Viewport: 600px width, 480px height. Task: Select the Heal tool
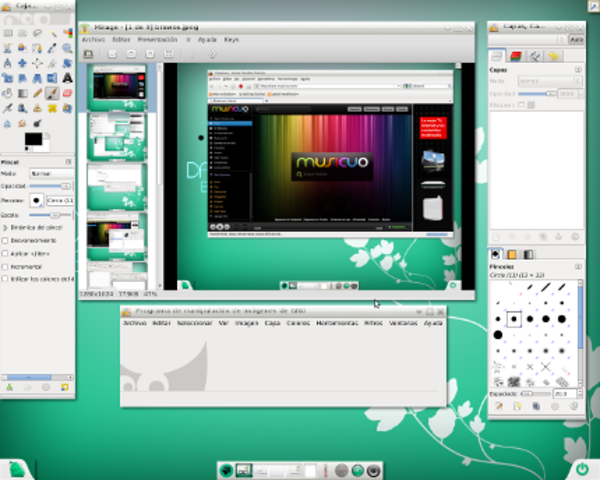[x=52, y=108]
